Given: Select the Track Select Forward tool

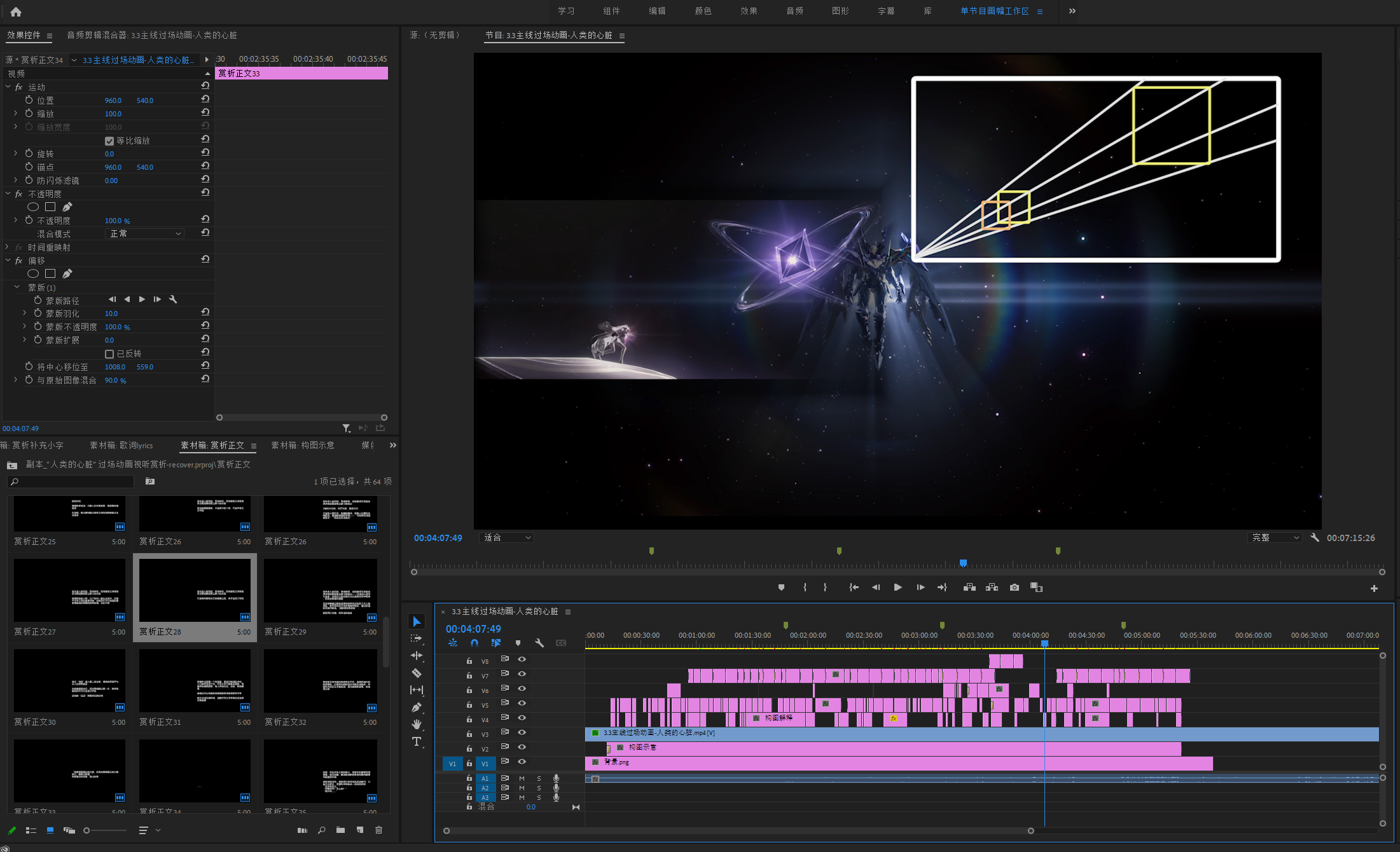Looking at the screenshot, I should pyautogui.click(x=417, y=638).
